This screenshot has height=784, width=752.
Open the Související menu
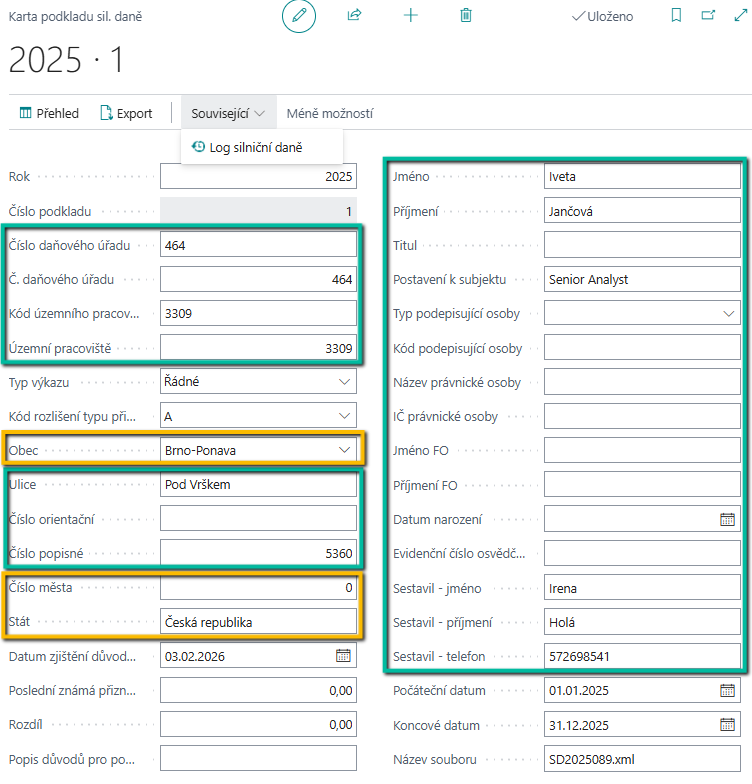click(x=230, y=113)
